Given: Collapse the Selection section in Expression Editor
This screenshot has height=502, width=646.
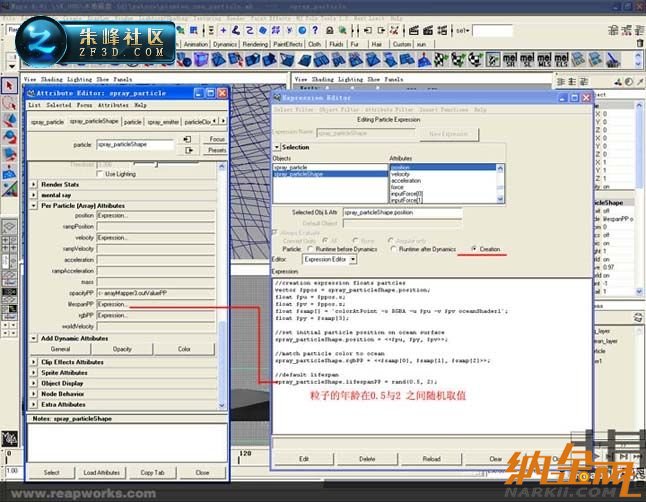Looking at the screenshot, I should [277, 147].
